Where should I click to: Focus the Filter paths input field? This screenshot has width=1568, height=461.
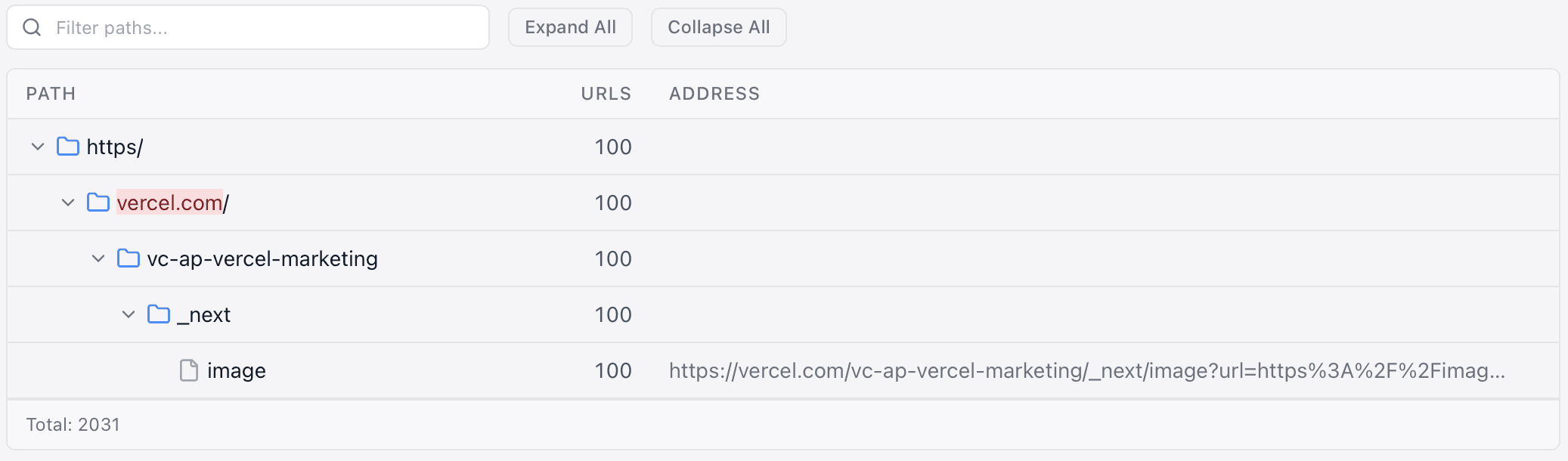point(265,28)
